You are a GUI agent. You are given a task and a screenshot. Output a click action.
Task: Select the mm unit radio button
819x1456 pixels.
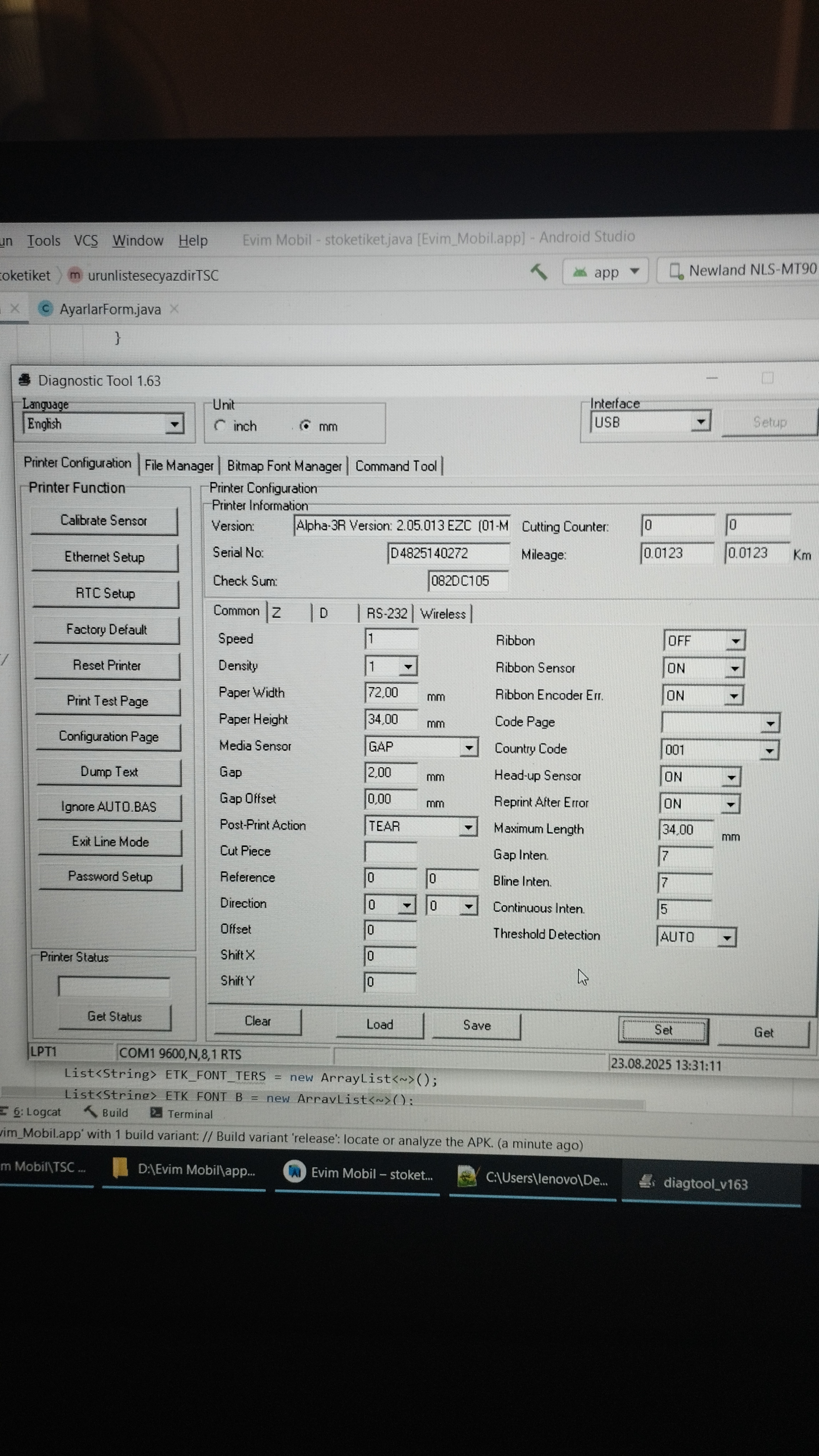305,426
